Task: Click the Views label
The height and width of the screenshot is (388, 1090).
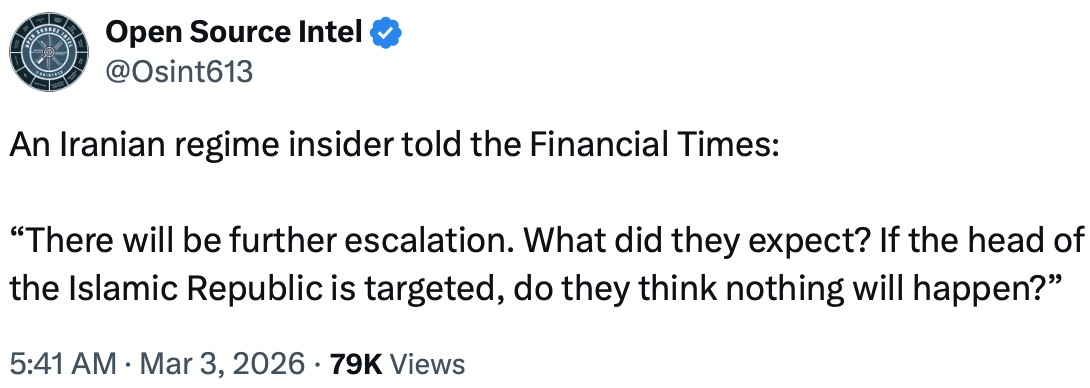Action: coord(428,364)
